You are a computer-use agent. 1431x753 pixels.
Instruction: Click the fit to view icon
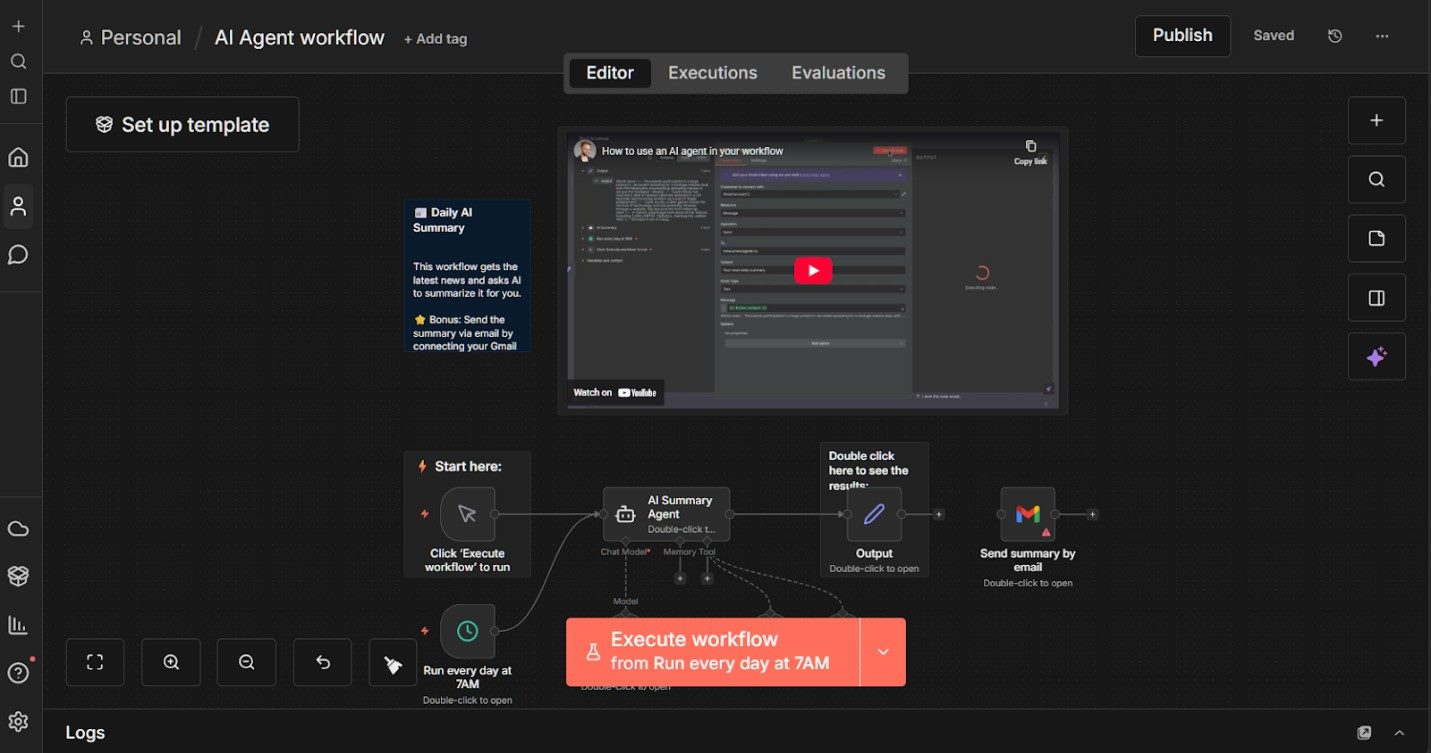coord(95,662)
